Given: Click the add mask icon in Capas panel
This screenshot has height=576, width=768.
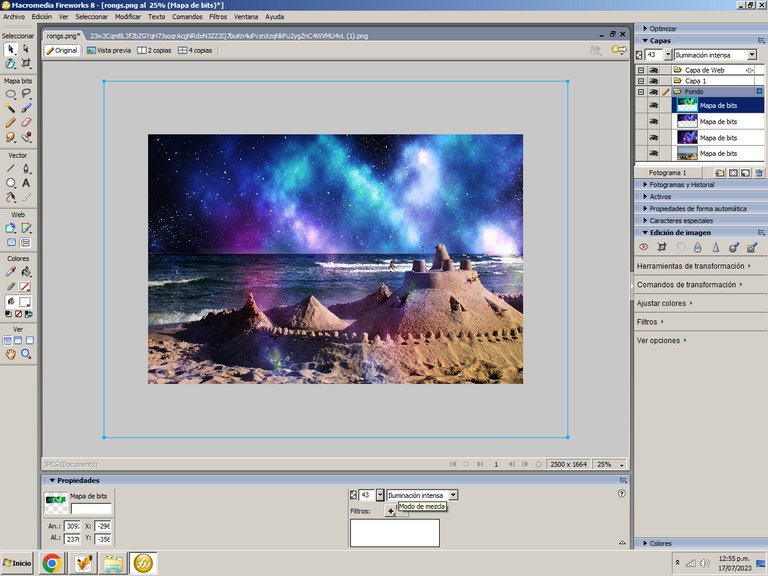Looking at the screenshot, I should coord(733,173).
